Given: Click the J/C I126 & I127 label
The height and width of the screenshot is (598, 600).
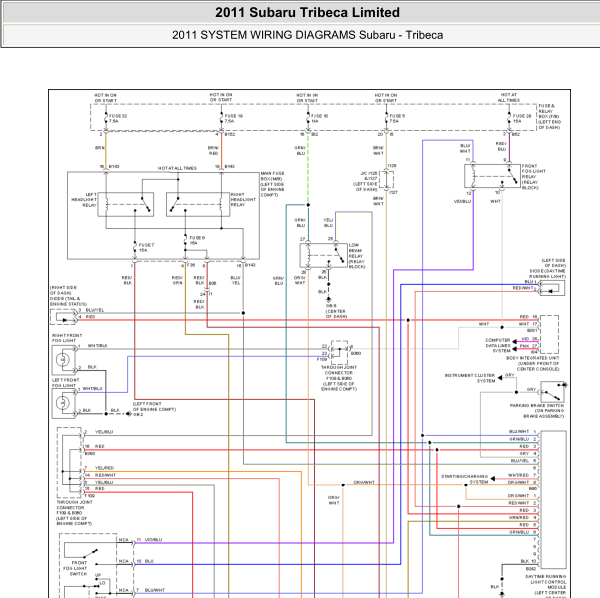Looking at the screenshot, I should pyautogui.click(x=365, y=181).
